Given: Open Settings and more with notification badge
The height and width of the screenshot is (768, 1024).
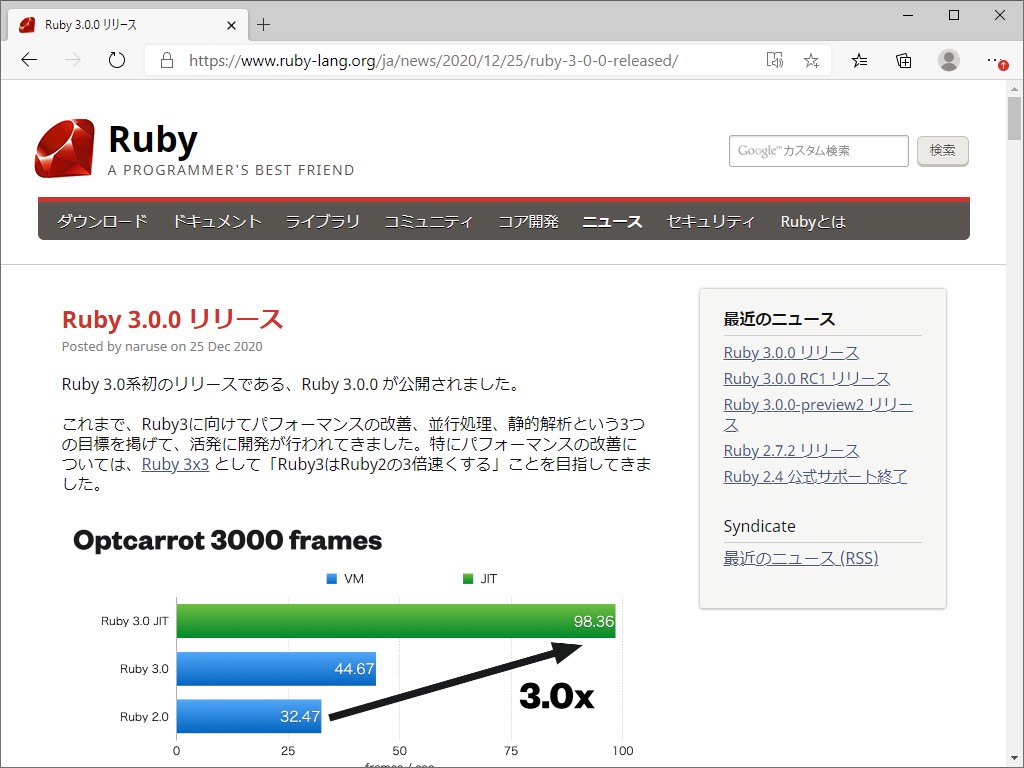Looking at the screenshot, I should point(993,60).
